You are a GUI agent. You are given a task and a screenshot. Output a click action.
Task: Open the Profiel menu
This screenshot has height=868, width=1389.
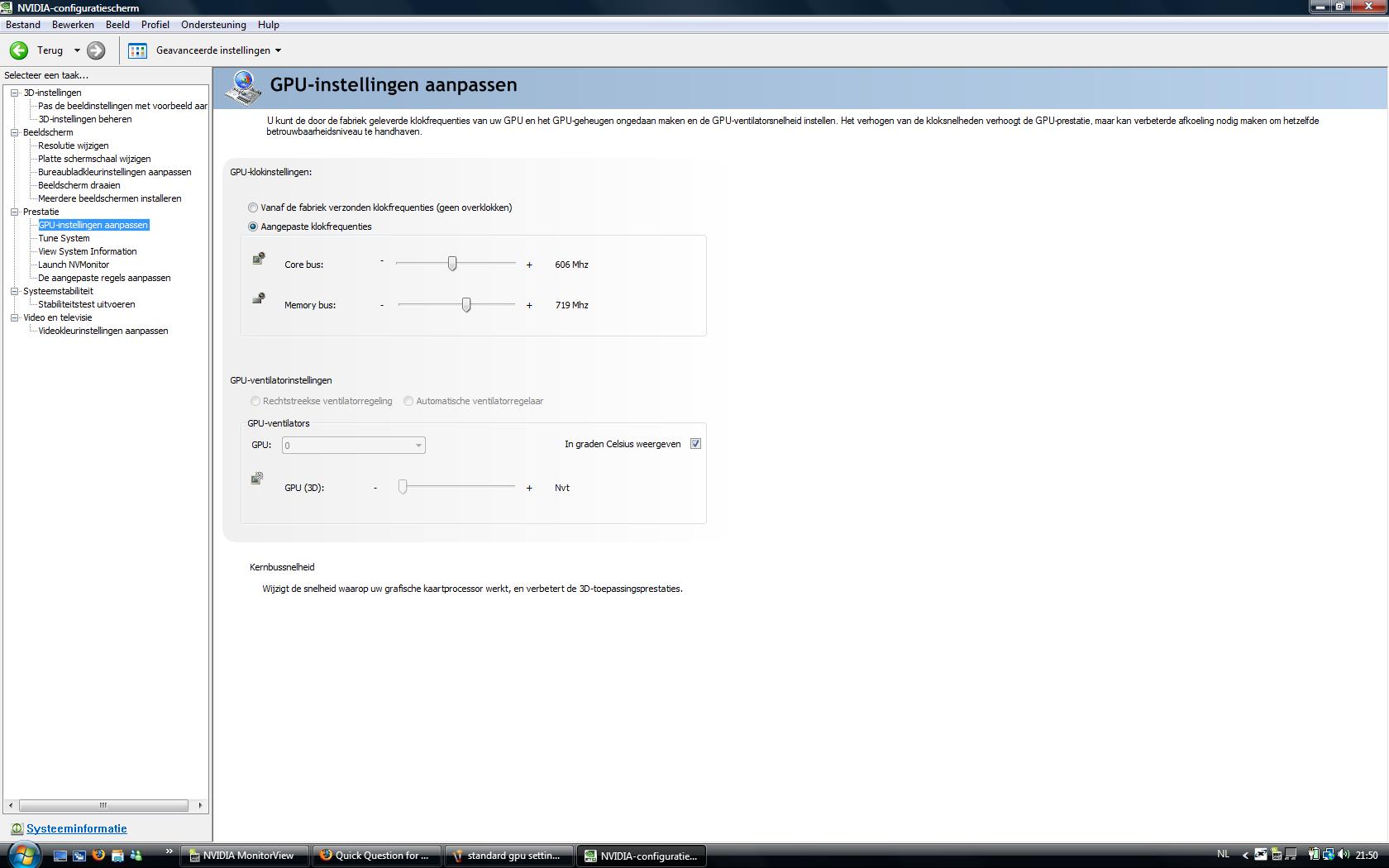[x=155, y=25]
